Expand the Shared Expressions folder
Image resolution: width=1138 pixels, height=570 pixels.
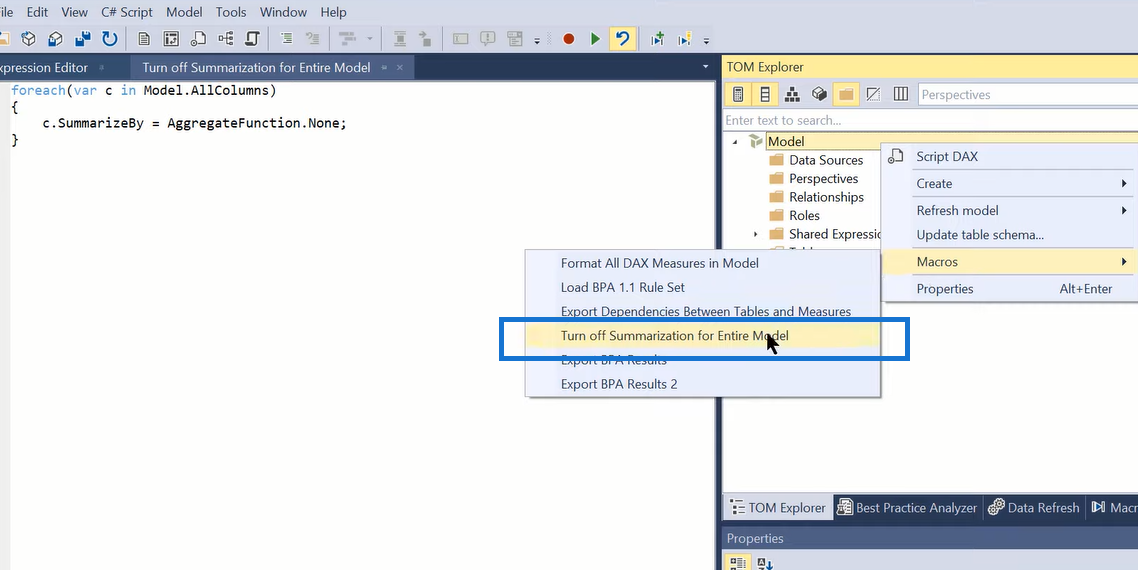click(756, 234)
